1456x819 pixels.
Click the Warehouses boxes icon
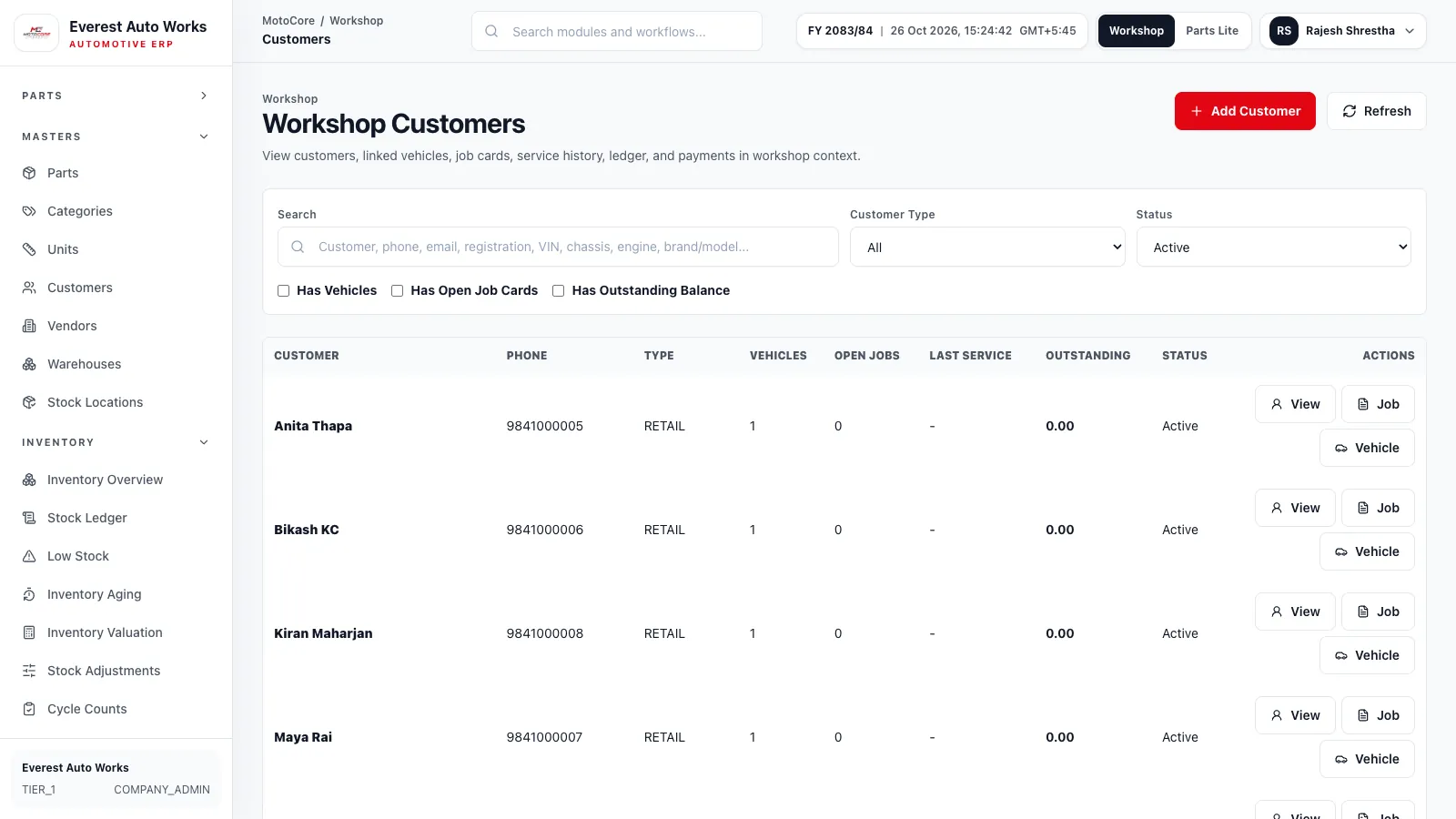click(x=29, y=364)
